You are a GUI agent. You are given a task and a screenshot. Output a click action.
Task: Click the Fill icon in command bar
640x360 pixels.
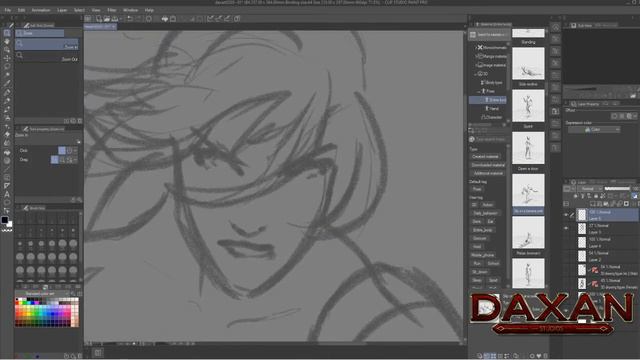165,19
